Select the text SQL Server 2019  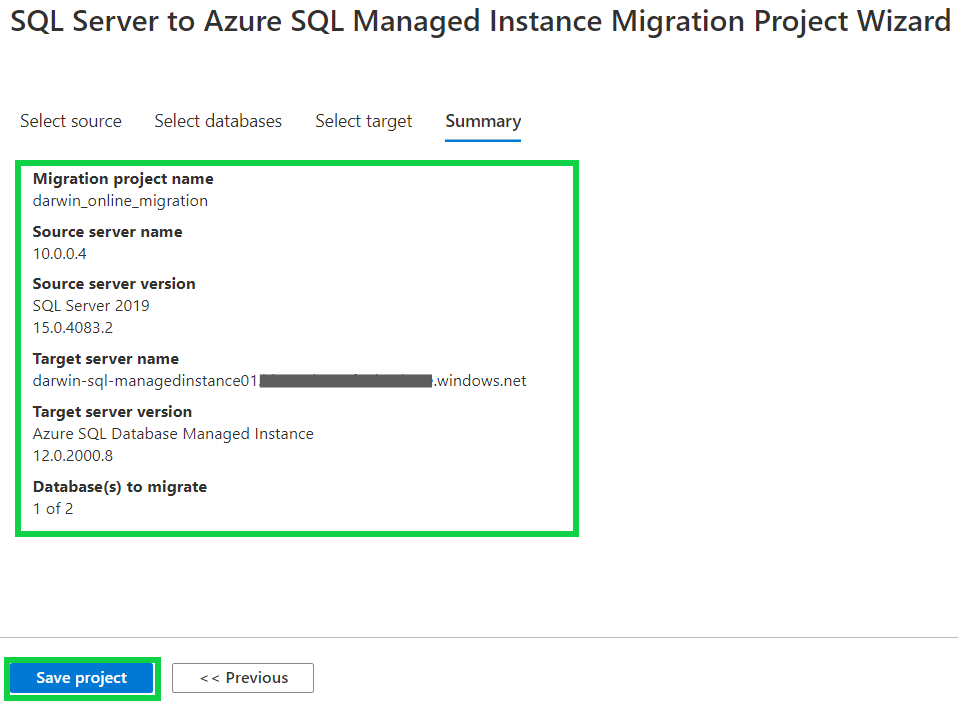click(91, 306)
